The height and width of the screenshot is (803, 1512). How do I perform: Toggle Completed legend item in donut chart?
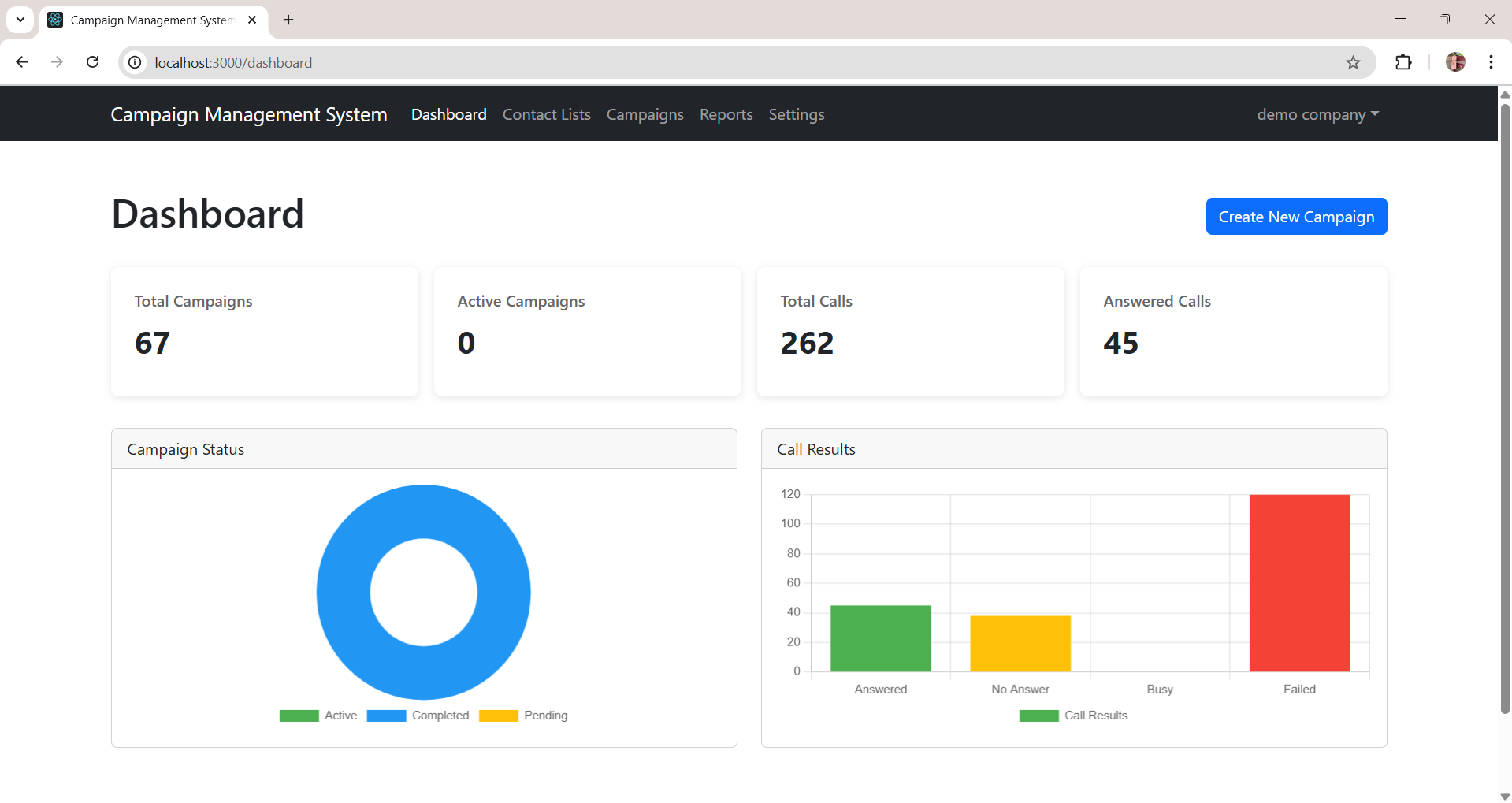click(418, 716)
